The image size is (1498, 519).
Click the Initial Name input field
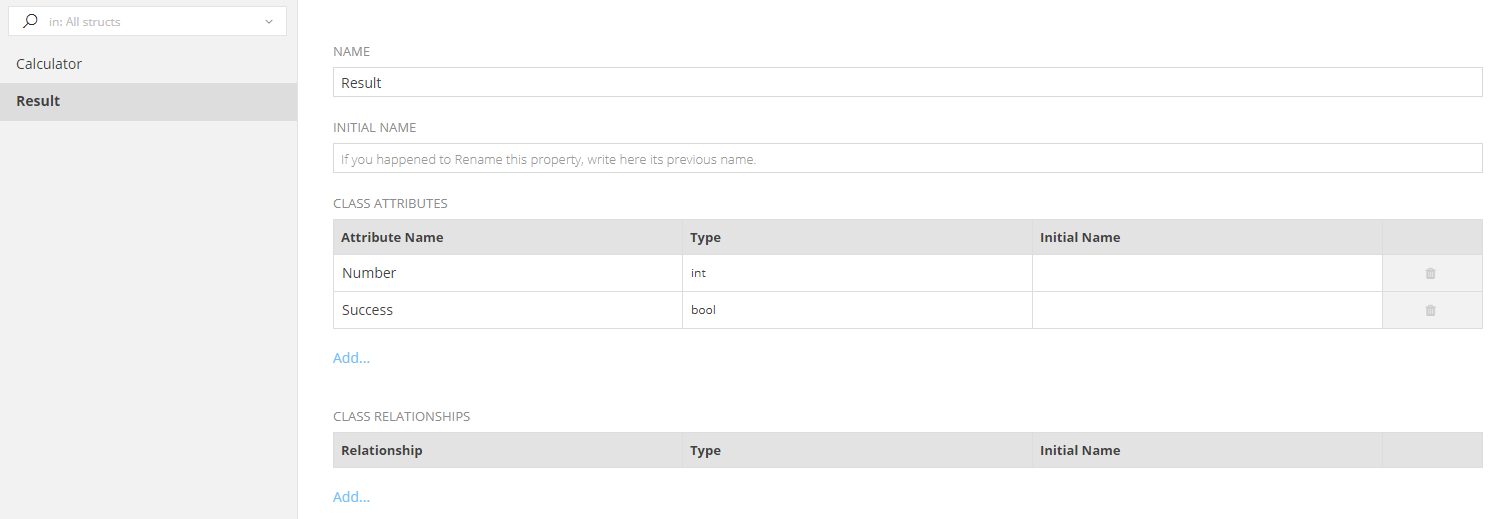click(x=906, y=159)
